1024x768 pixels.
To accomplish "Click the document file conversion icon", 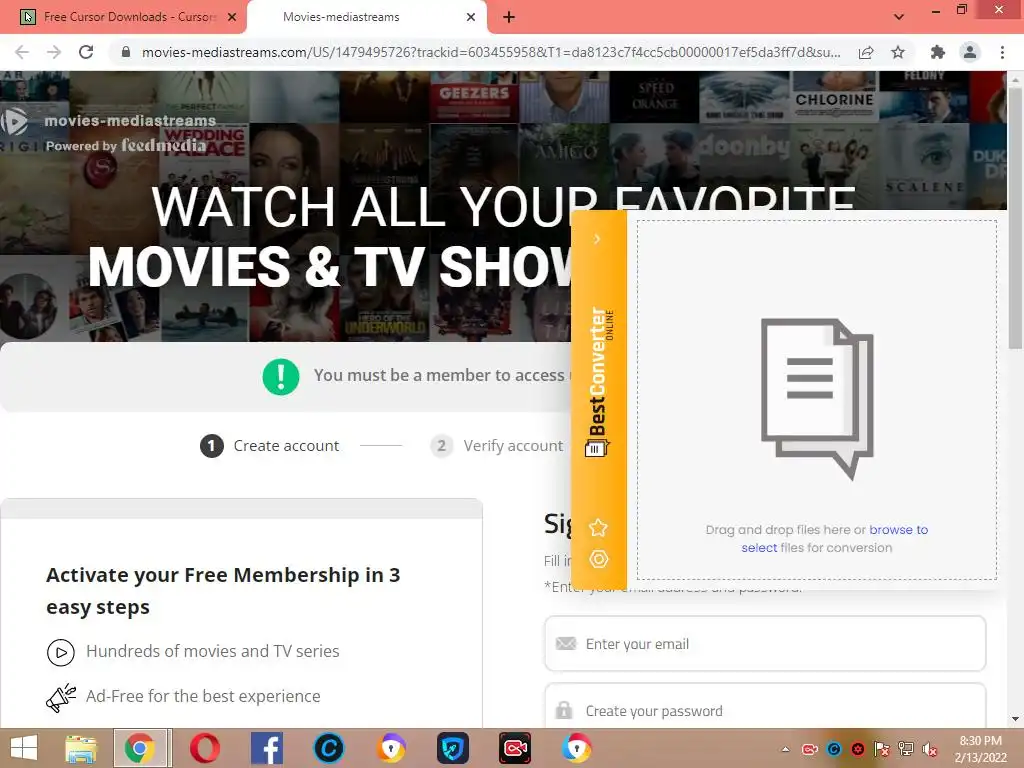I will click(x=817, y=398).
